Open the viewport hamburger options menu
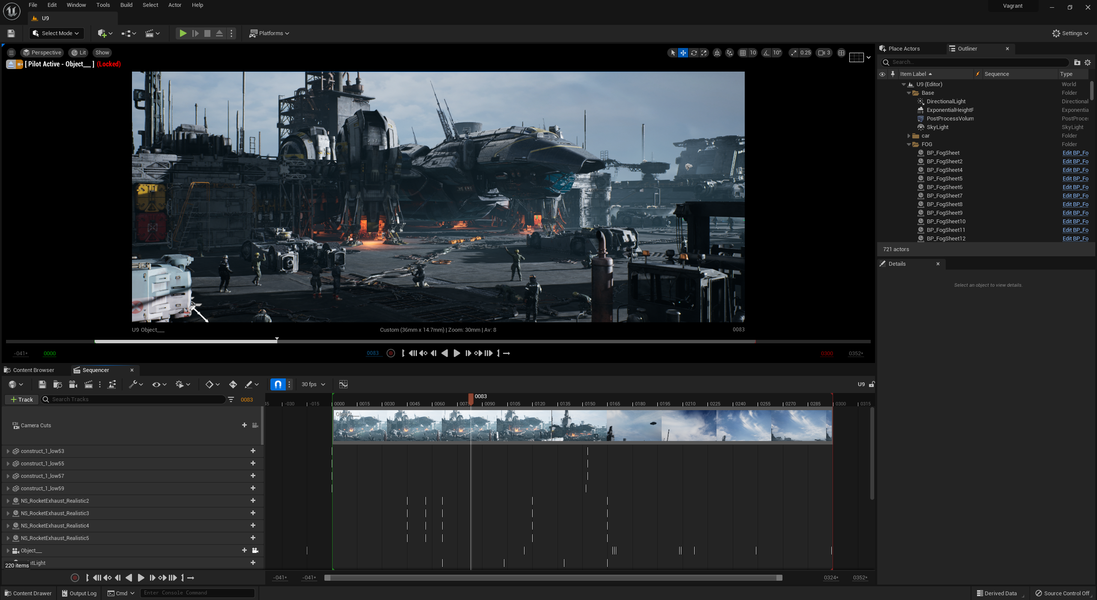The image size is (1097, 600). click(x=10, y=52)
